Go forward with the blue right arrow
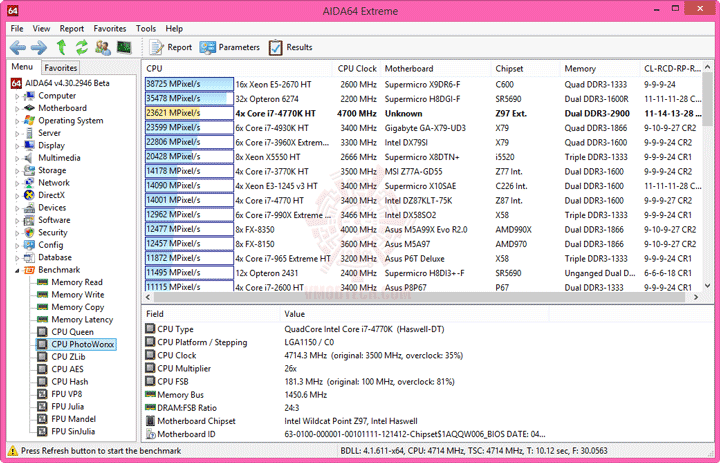 tap(39, 47)
